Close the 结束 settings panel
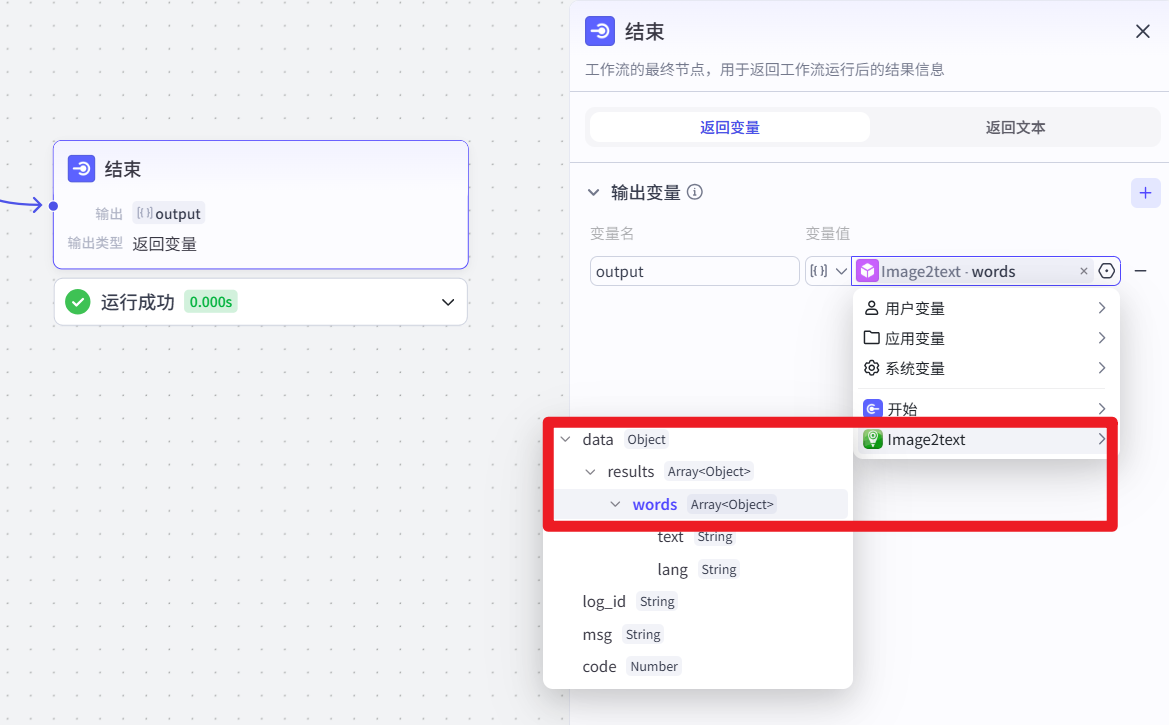 (1142, 31)
